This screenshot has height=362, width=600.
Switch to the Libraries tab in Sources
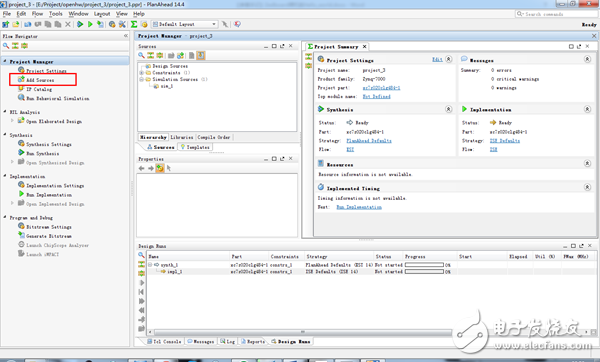(182, 137)
